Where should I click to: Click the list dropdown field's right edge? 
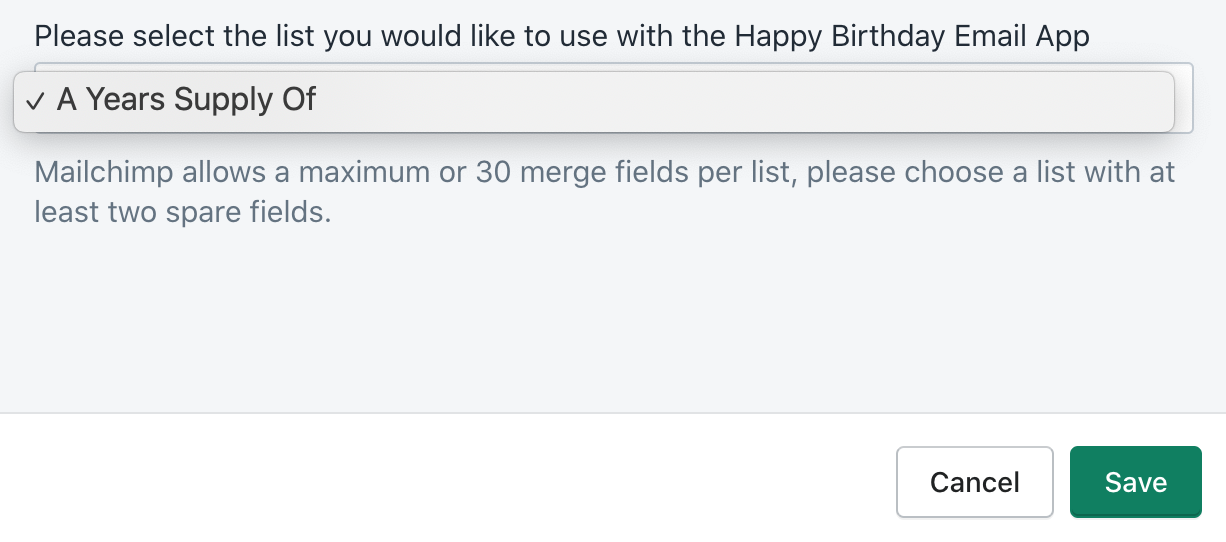coord(1184,98)
